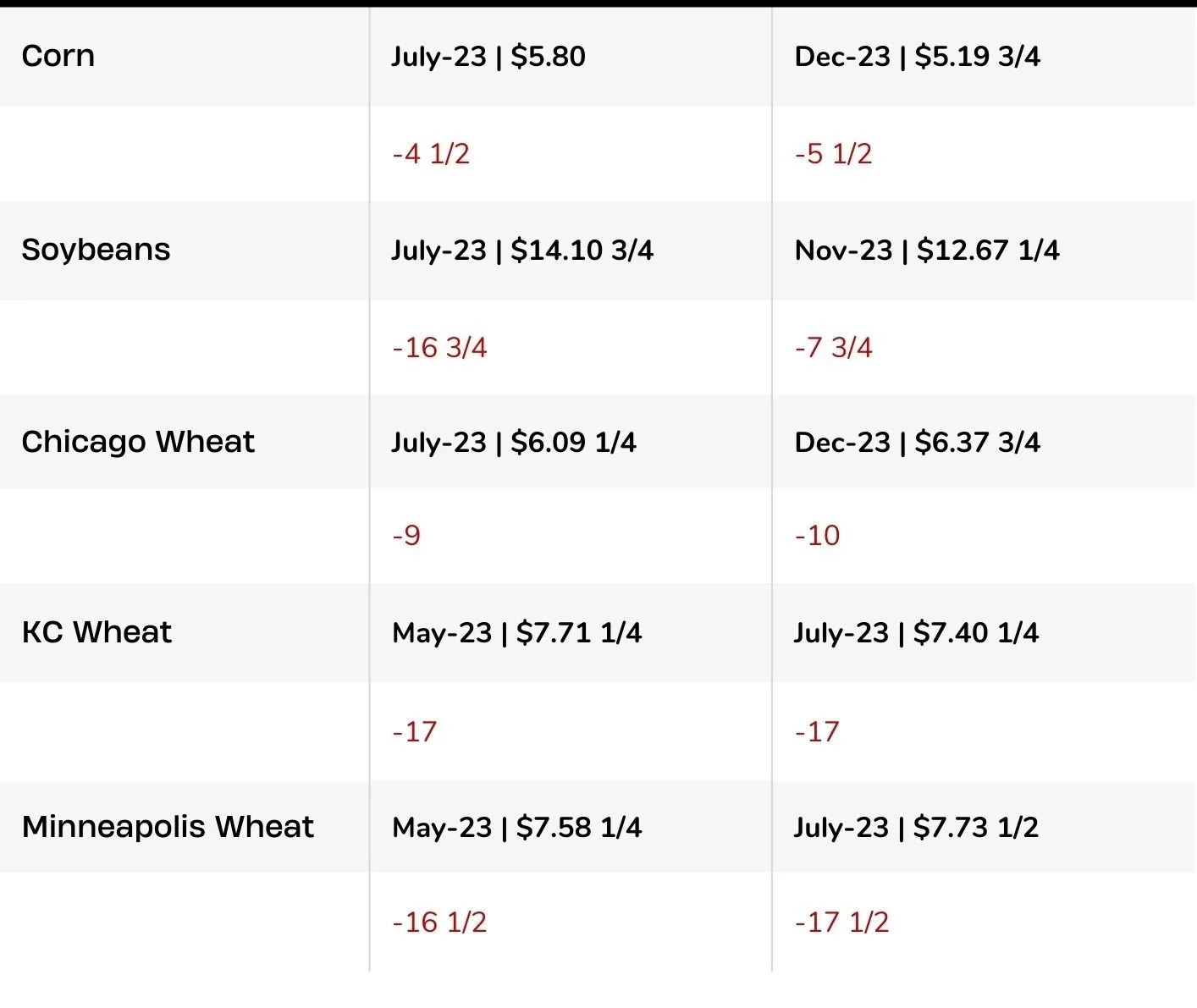The image size is (1197, 1008).
Task: Select Minneapolis Wheat change -17 1/2
Action: click(841, 923)
